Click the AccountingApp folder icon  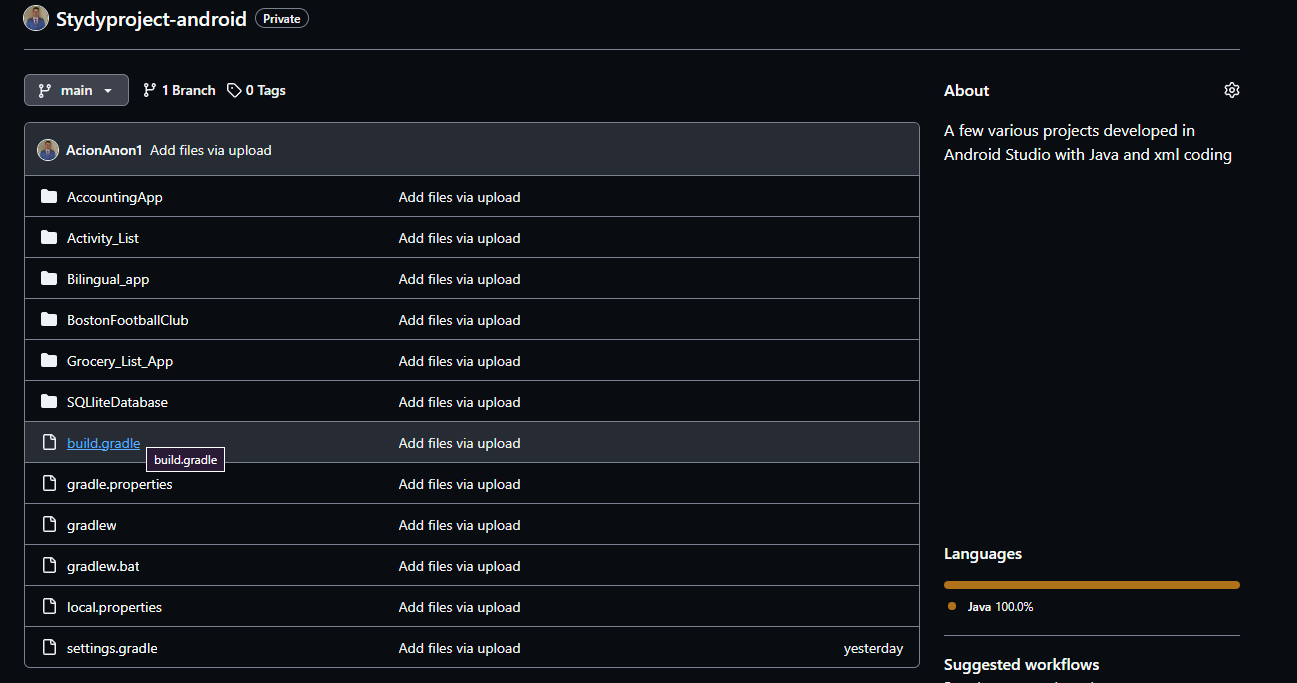tap(49, 197)
